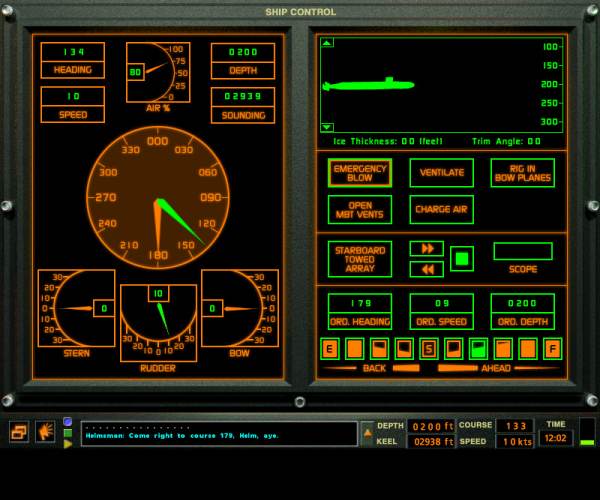Click the Ship Control title

pyautogui.click(x=300, y=12)
